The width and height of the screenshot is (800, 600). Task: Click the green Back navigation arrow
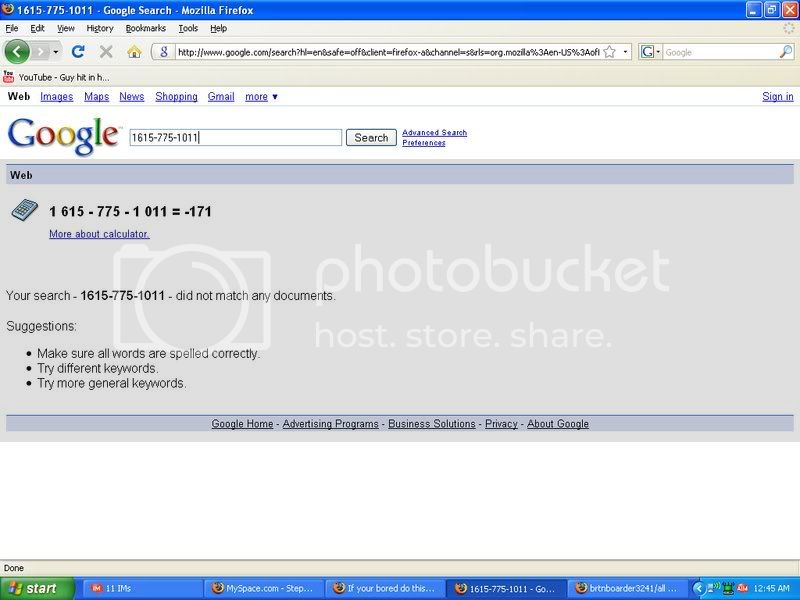point(17,52)
